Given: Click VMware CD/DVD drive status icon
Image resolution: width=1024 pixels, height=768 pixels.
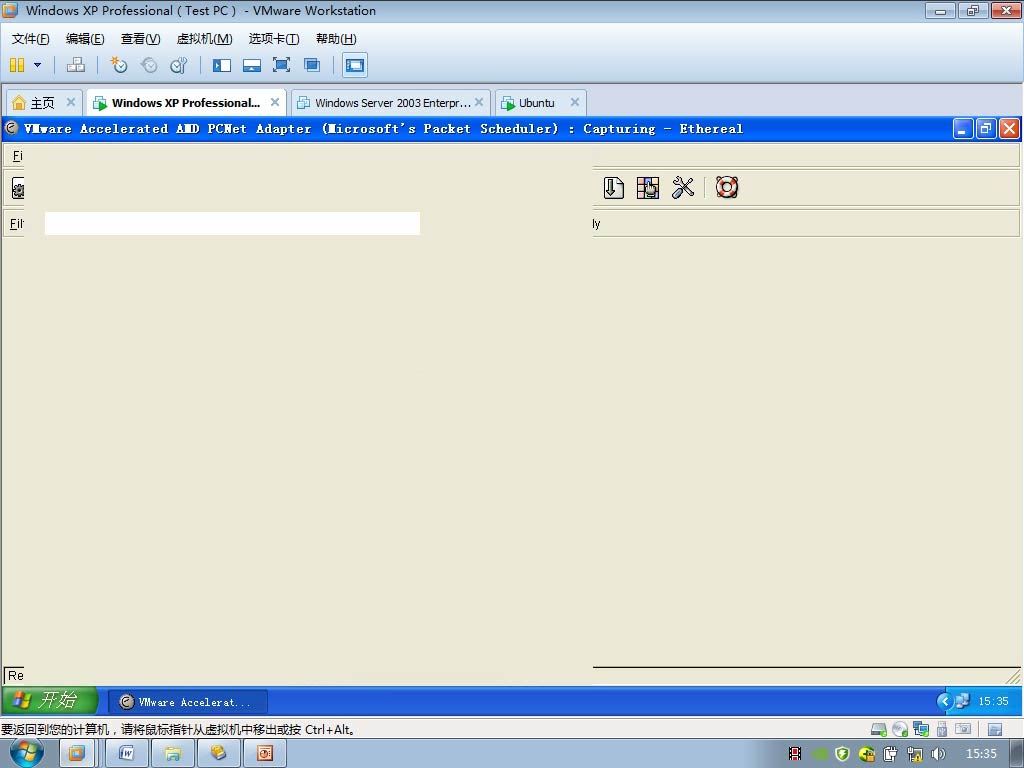Looking at the screenshot, I should coord(900,729).
